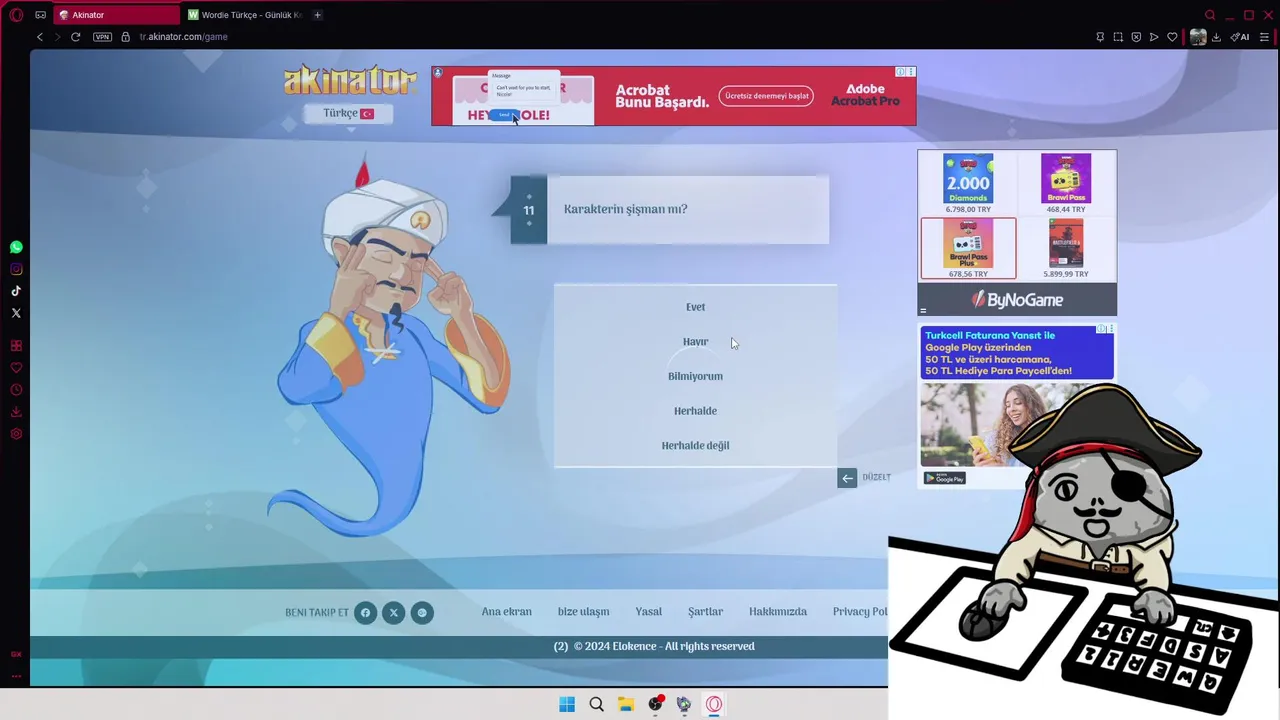Click the Opera GX taskbar icon
Viewport: 1280px width, 720px height.
coord(714,704)
